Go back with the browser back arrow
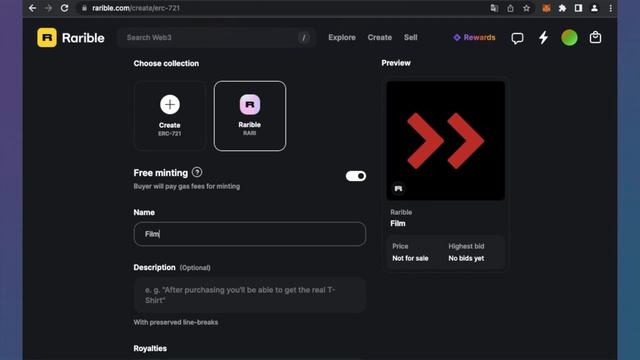Image resolution: width=640 pixels, height=360 pixels. 32,8
